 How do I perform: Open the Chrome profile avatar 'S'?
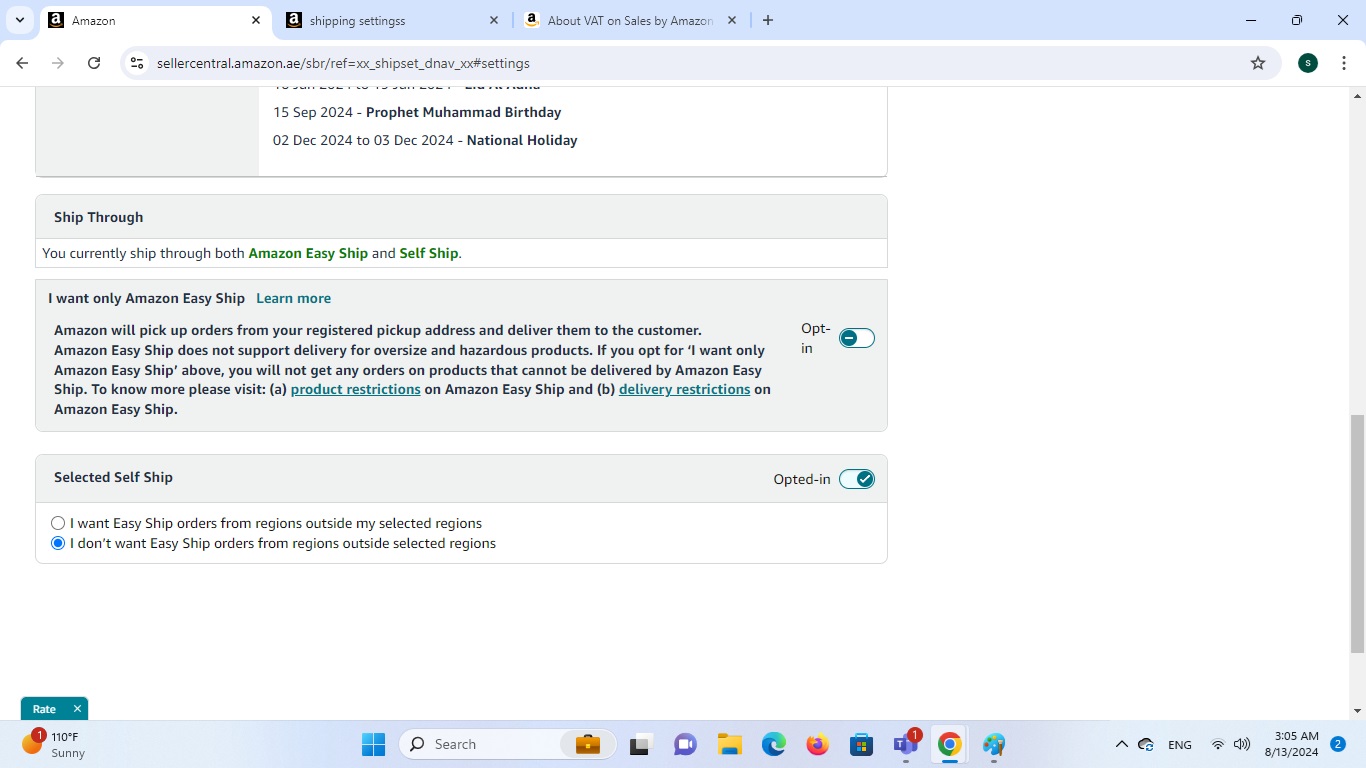[1308, 63]
